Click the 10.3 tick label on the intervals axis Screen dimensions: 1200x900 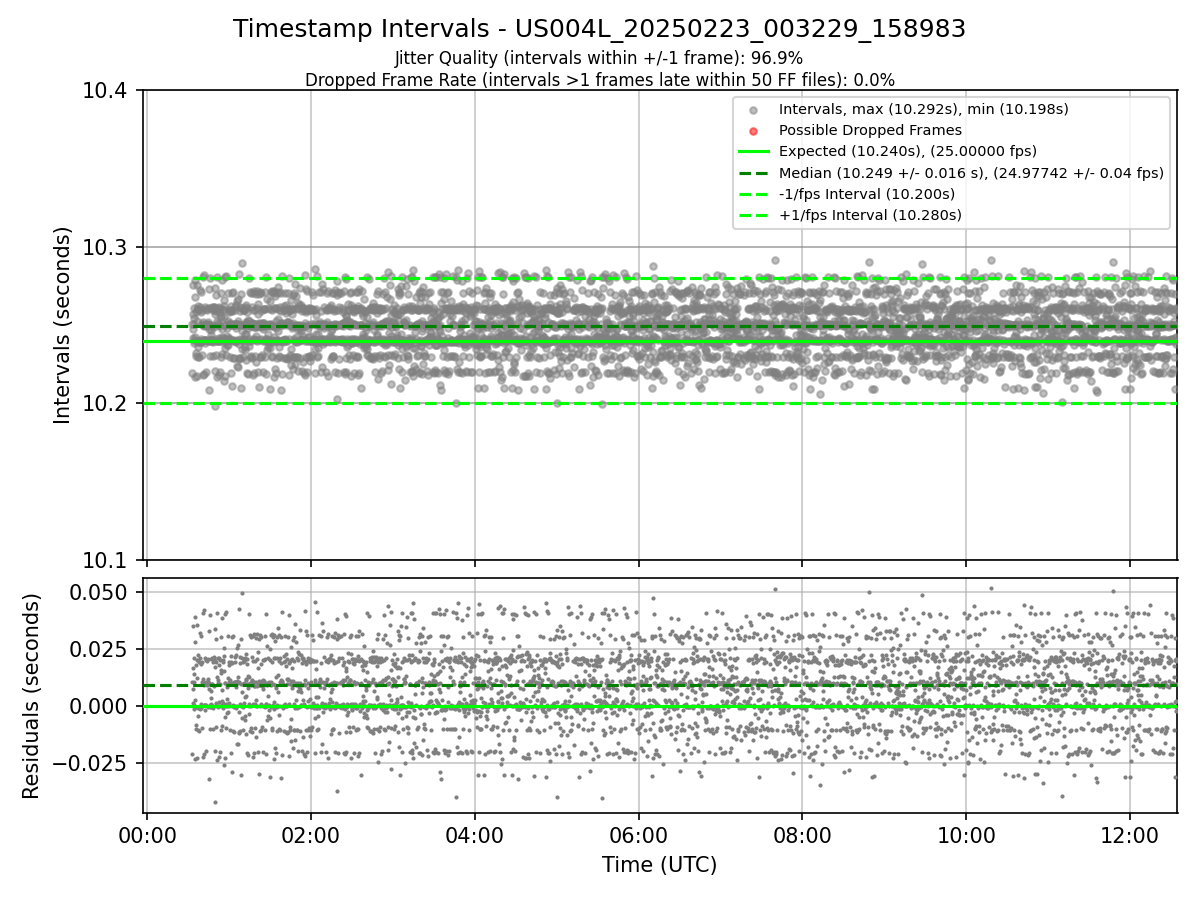coord(106,247)
